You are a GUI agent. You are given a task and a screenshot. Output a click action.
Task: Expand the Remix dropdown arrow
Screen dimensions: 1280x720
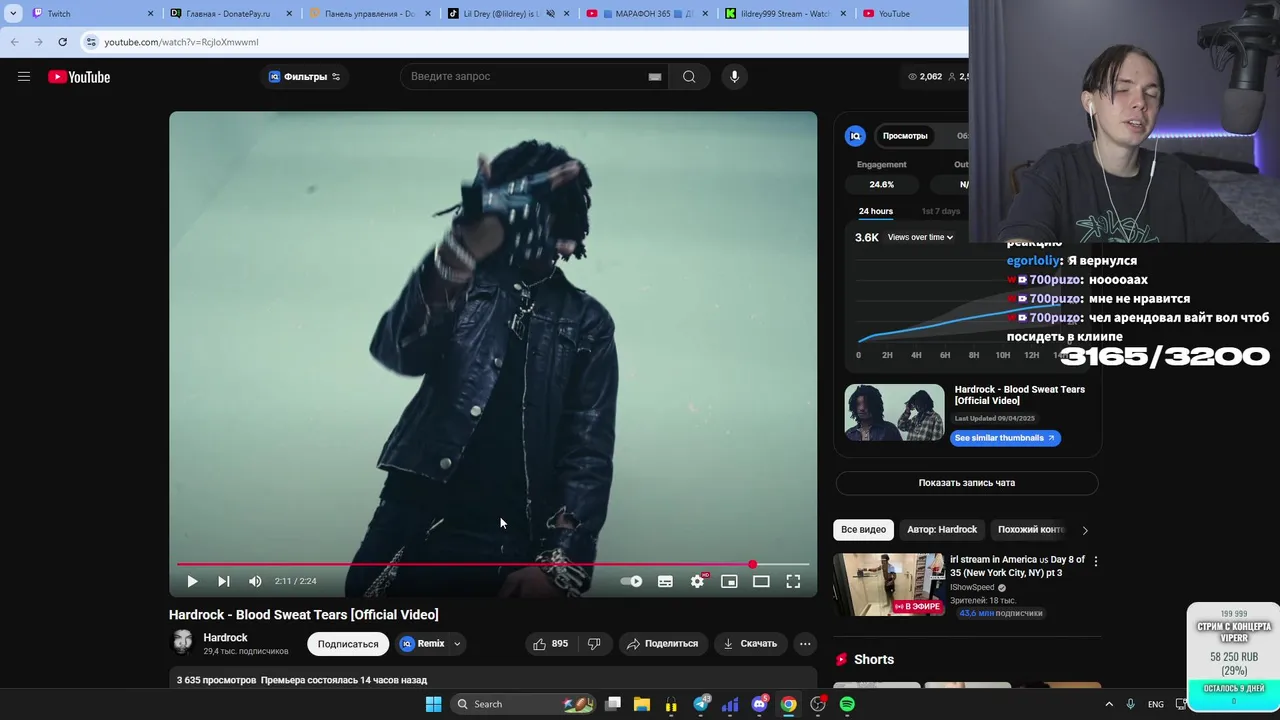coord(457,644)
